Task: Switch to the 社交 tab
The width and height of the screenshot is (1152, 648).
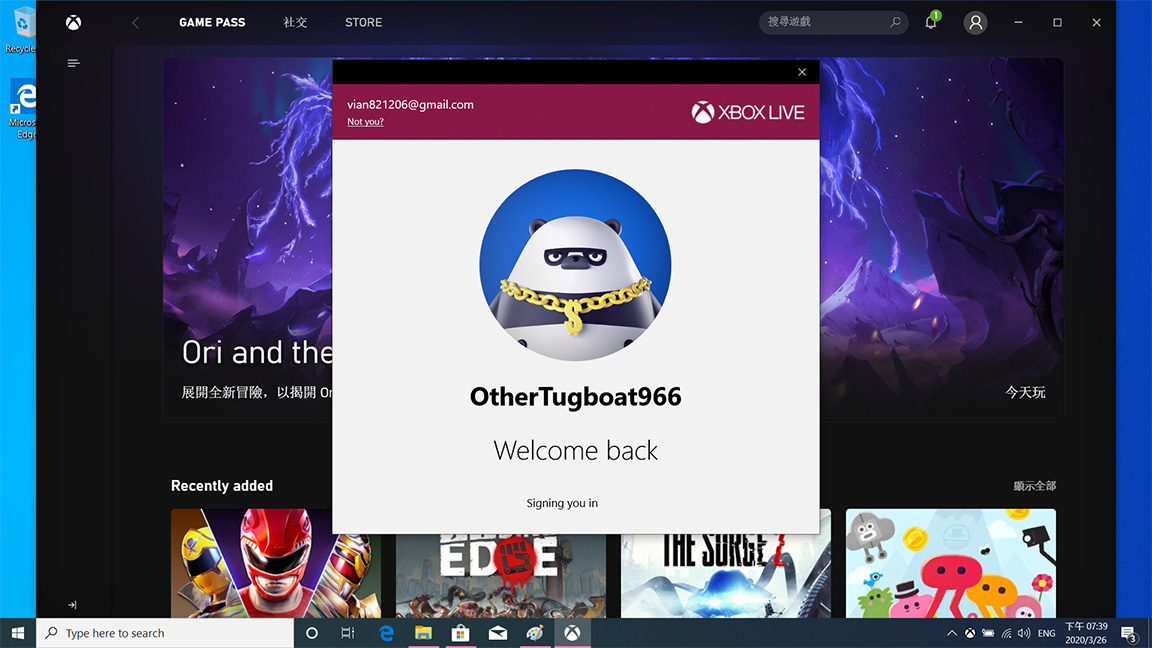Action: coord(295,22)
